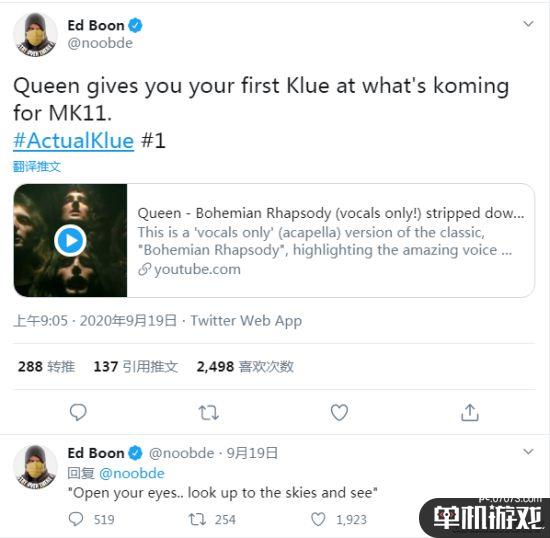Click the share icon under main tweet
The image size is (550, 538).
pyautogui.click(x=470, y=412)
